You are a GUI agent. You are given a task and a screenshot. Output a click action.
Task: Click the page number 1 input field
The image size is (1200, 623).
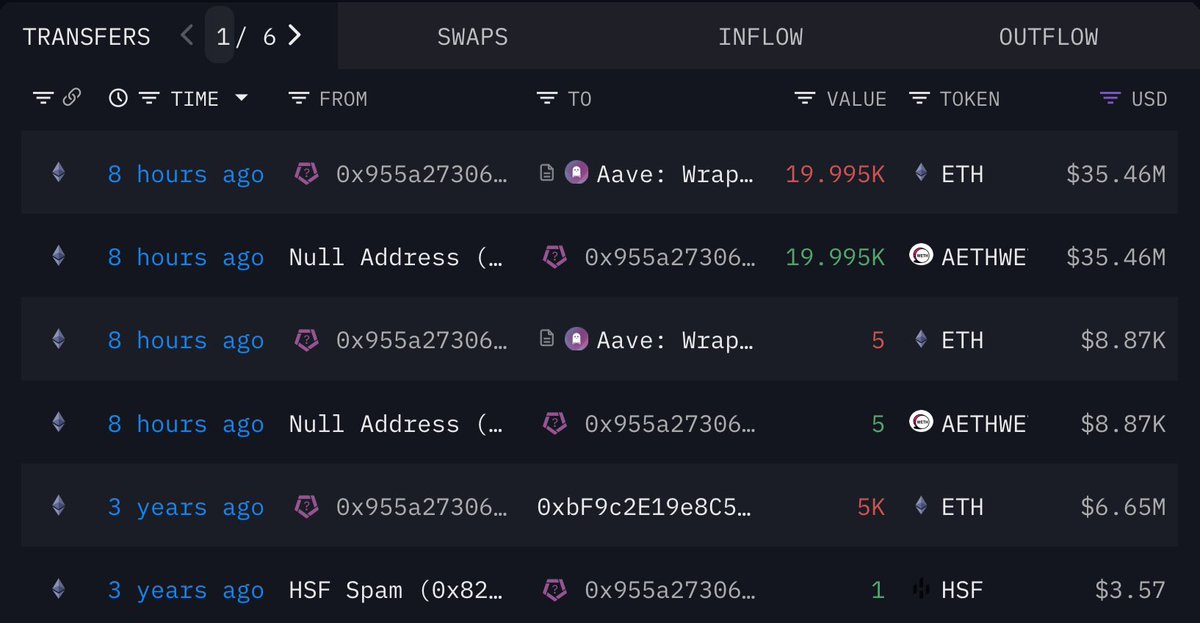221,36
